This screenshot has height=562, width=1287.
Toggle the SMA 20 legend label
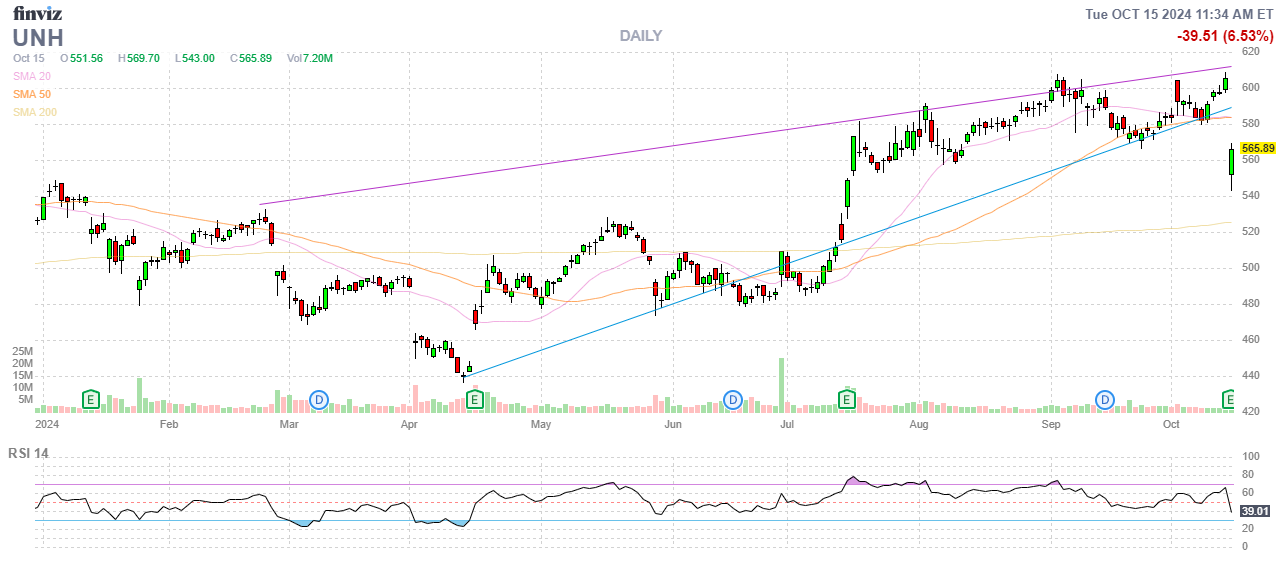tap(31, 76)
